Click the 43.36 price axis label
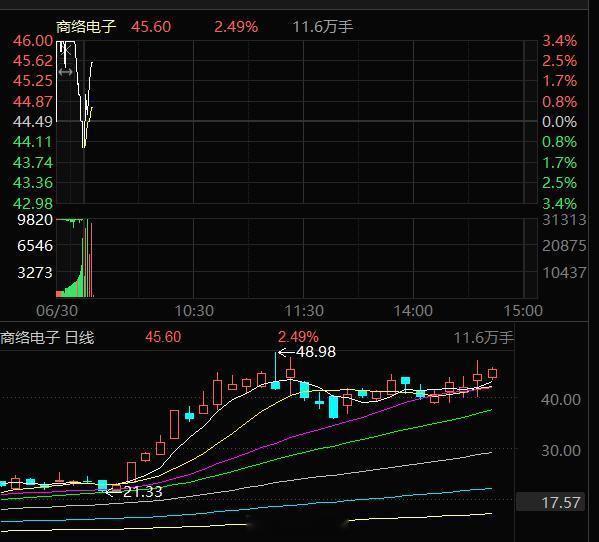This screenshot has height=542, width=599. coord(33,183)
